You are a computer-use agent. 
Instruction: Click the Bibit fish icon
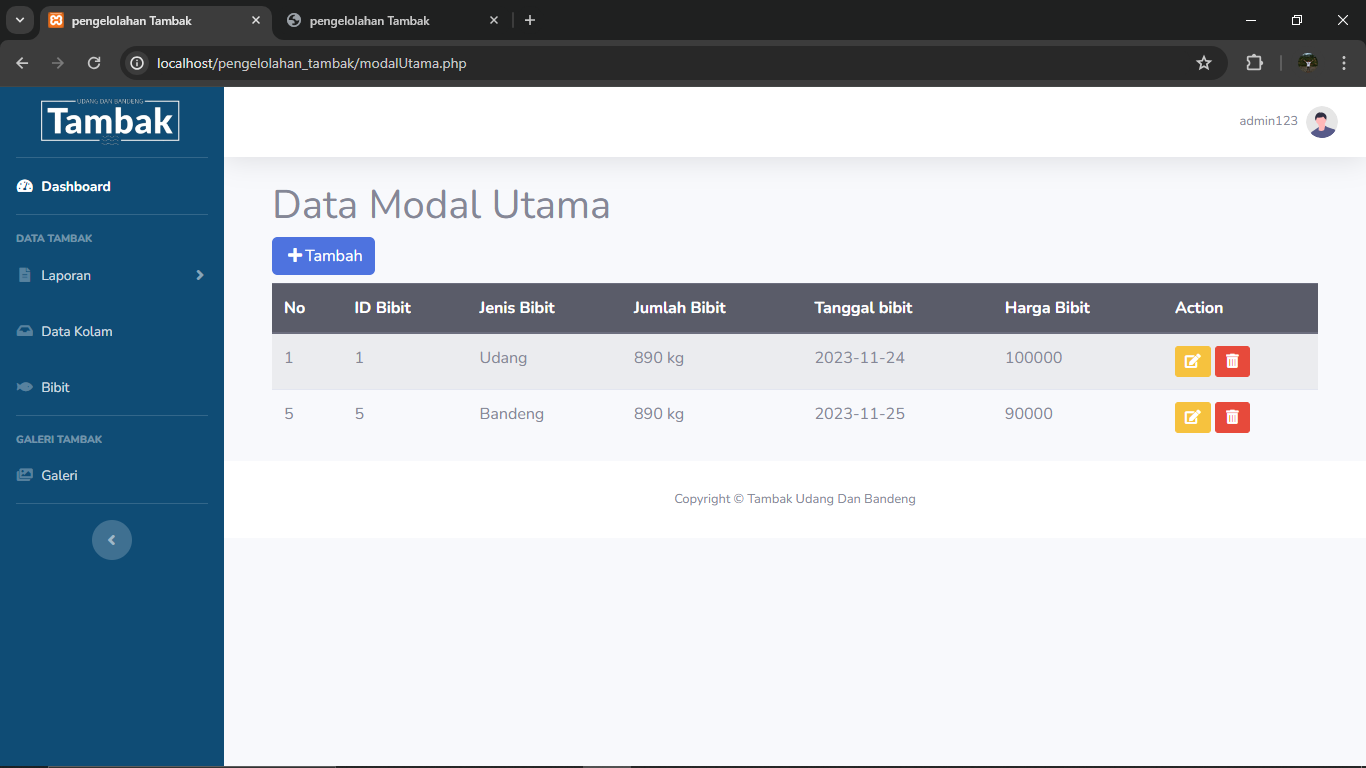[x=25, y=387]
